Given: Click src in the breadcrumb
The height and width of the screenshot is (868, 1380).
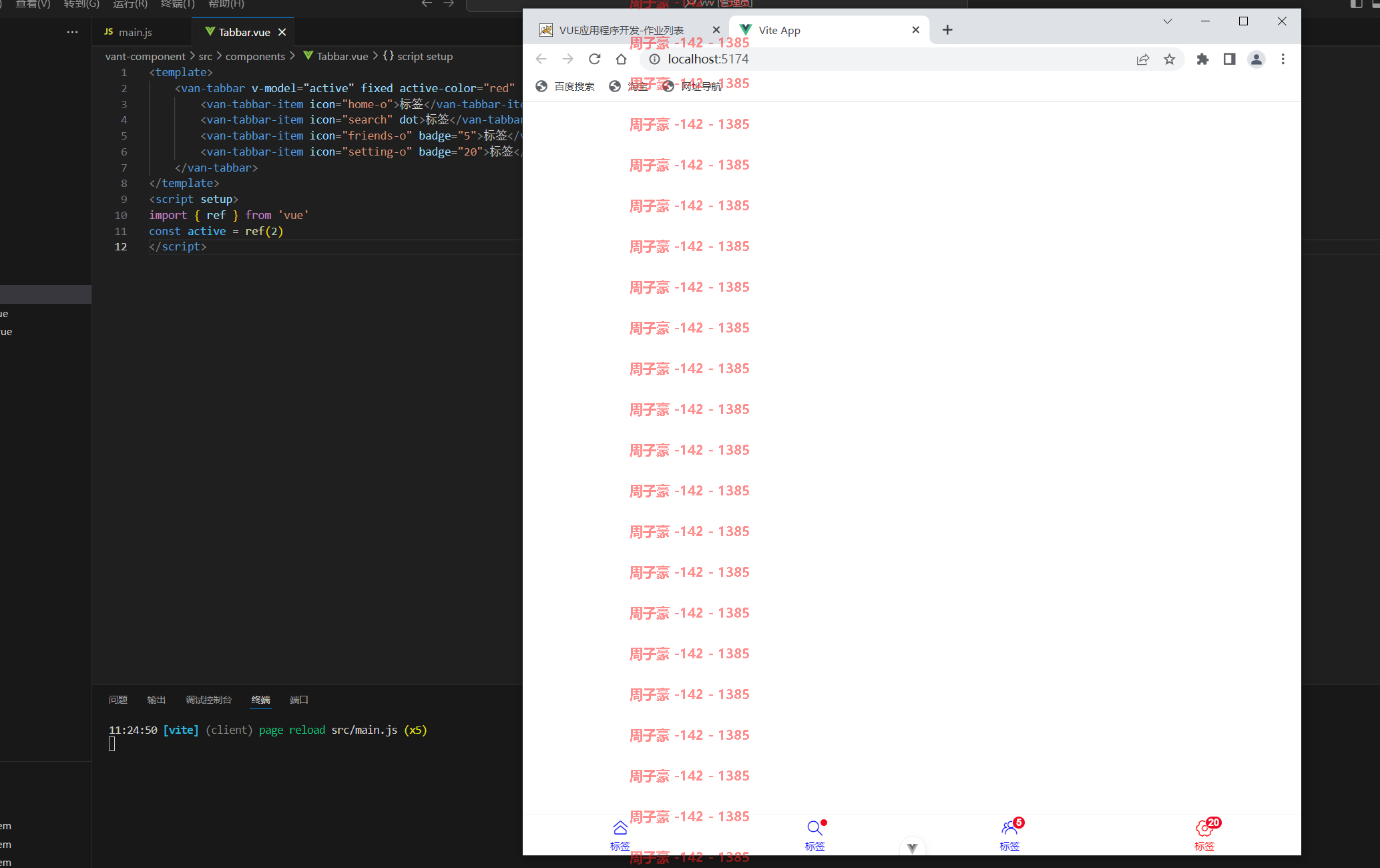Looking at the screenshot, I should [x=205, y=56].
